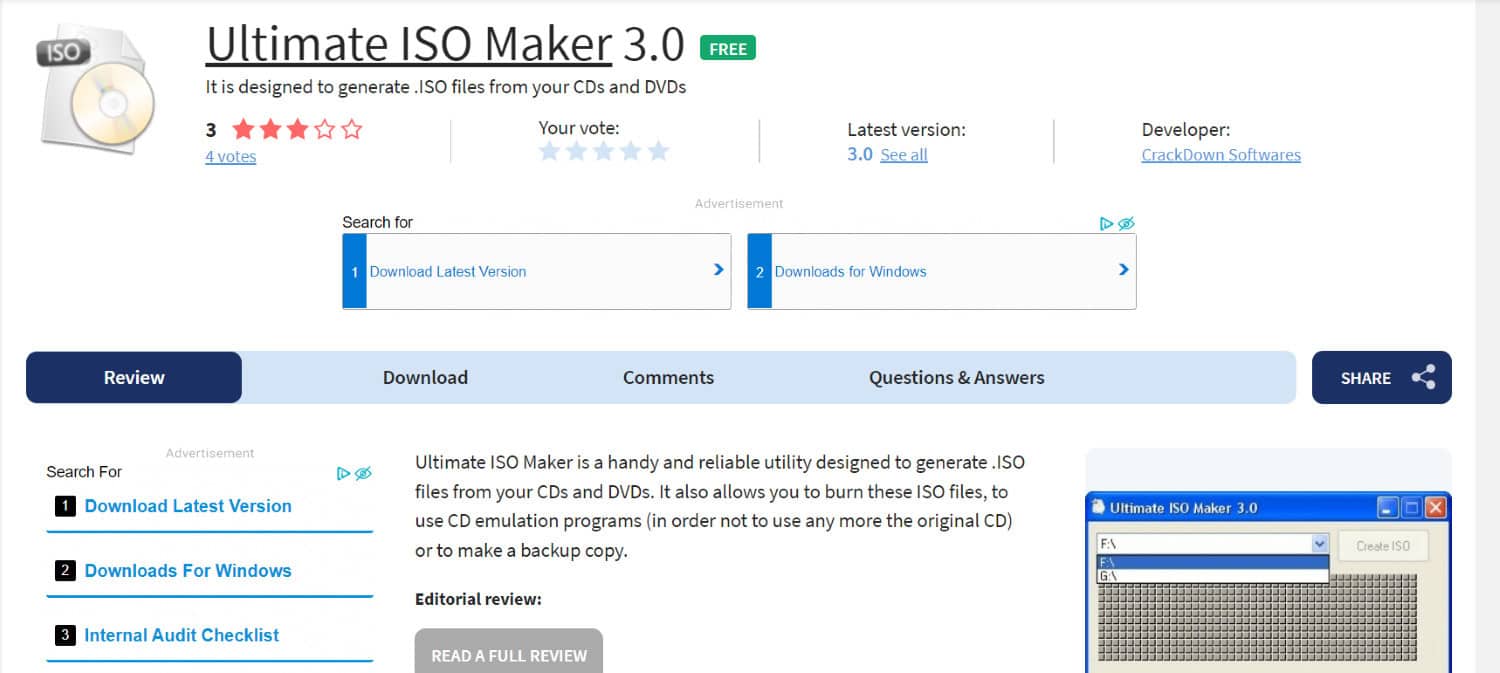The height and width of the screenshot is (673, 1500).
Task: Open the latest version 3.0 link
Action: [x=860, y=154]
